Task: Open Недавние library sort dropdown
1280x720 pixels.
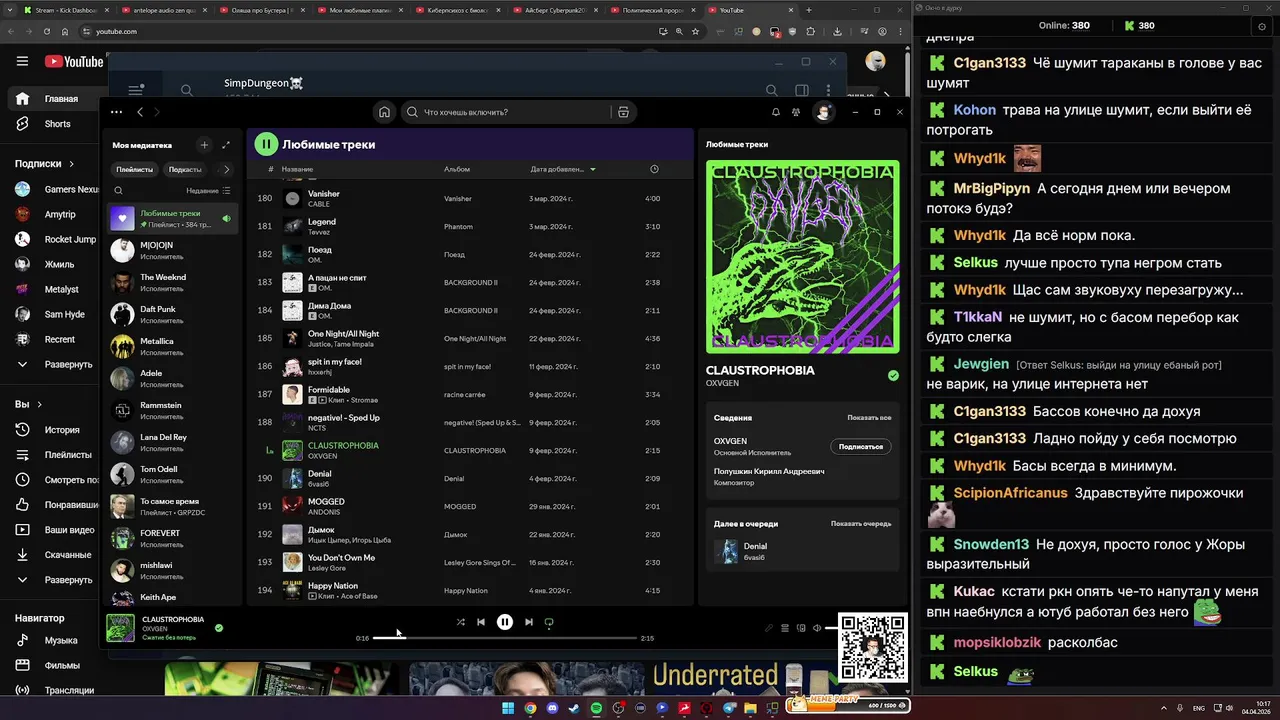Action: (208, 190)
